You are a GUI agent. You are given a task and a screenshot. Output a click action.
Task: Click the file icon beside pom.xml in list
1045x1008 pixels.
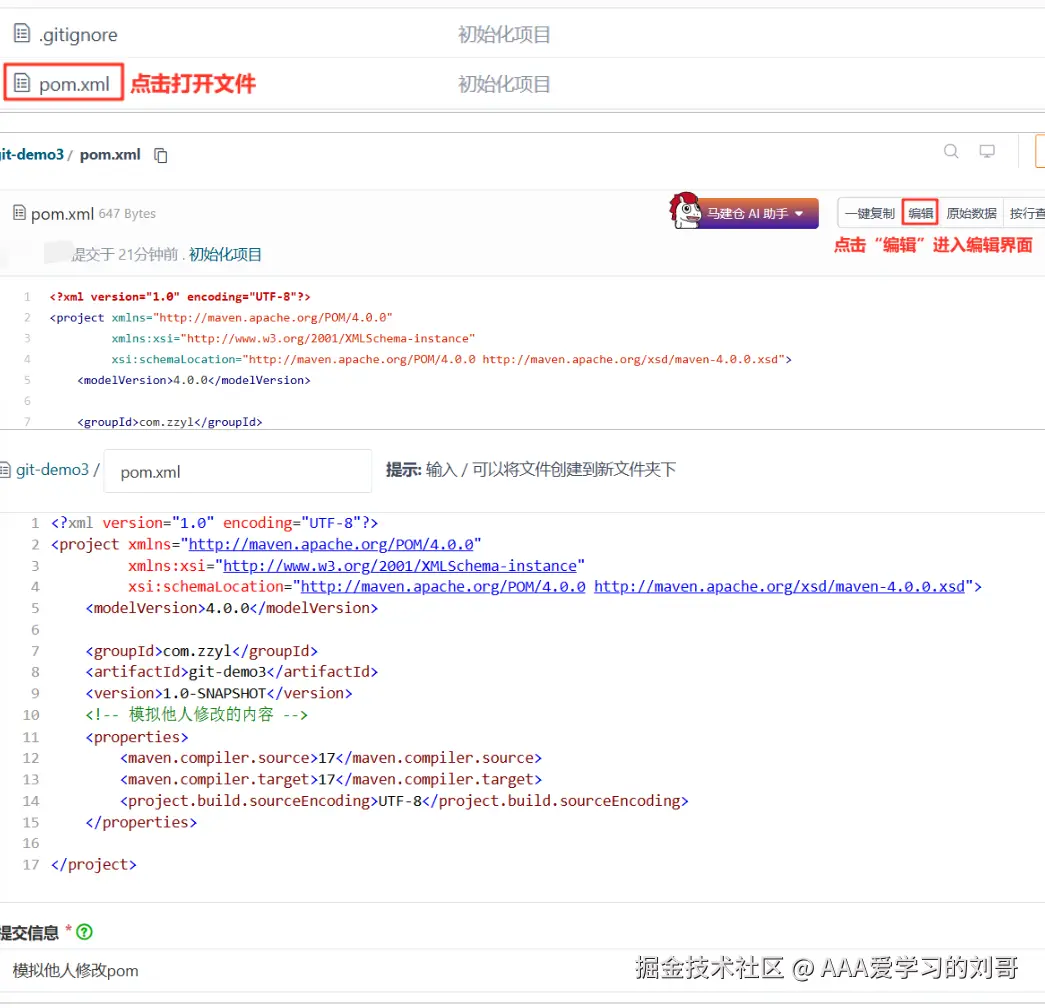(x=22, y=83)
